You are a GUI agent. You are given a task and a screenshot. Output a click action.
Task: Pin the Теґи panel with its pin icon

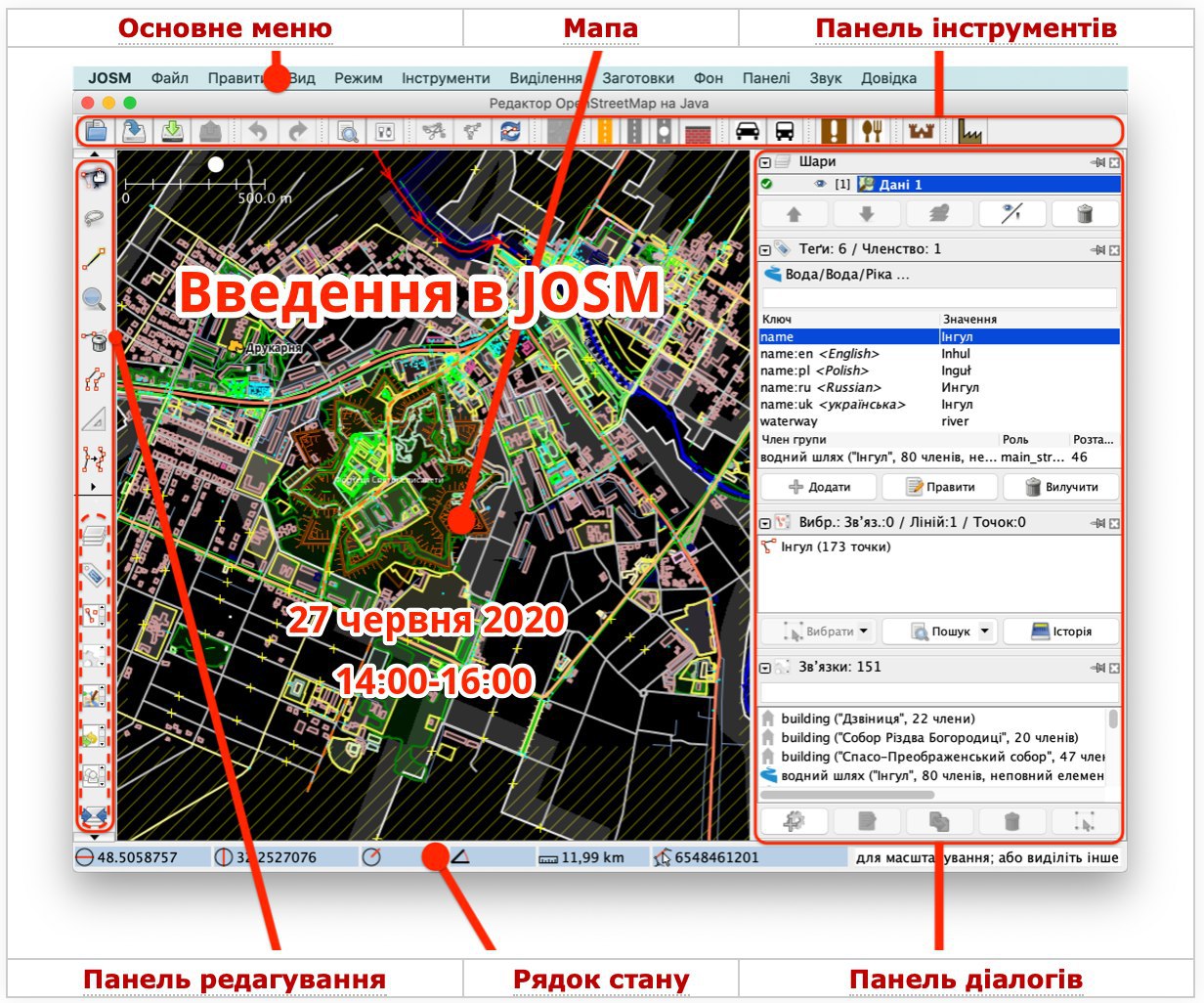1097,250
